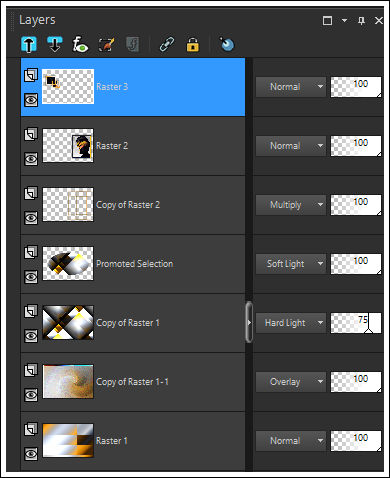Click the layer link chain icon

tap(167, 44)
